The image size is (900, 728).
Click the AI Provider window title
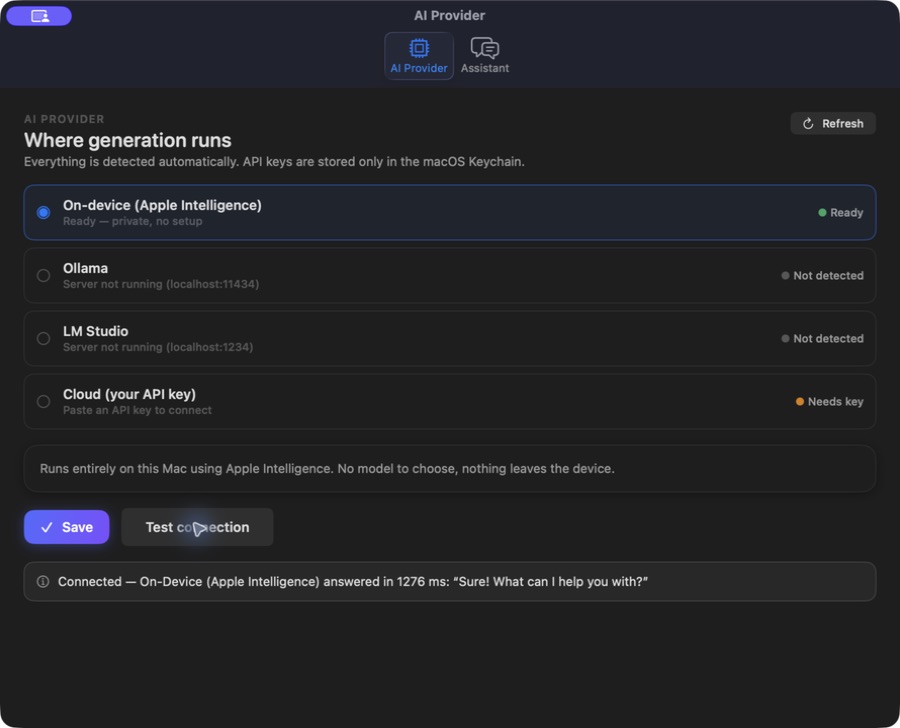point(449,16)
